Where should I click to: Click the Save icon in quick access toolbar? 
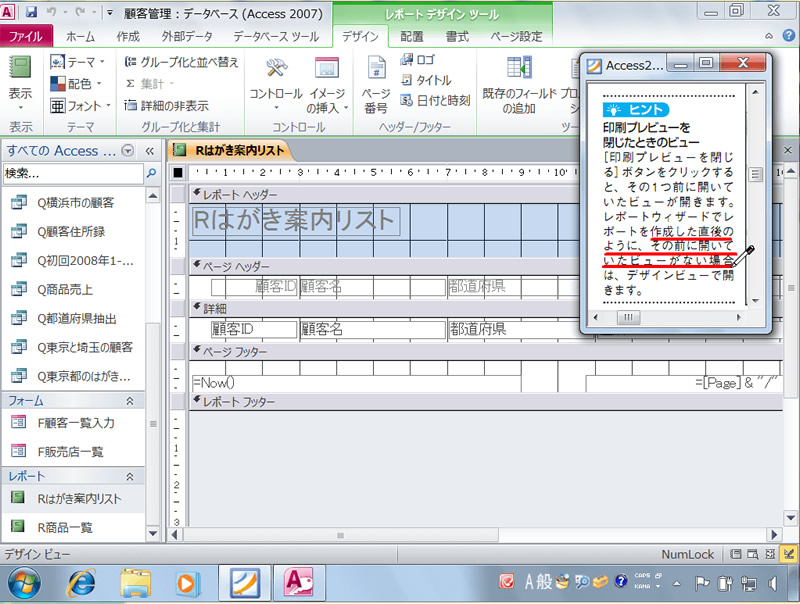(32, 12)
